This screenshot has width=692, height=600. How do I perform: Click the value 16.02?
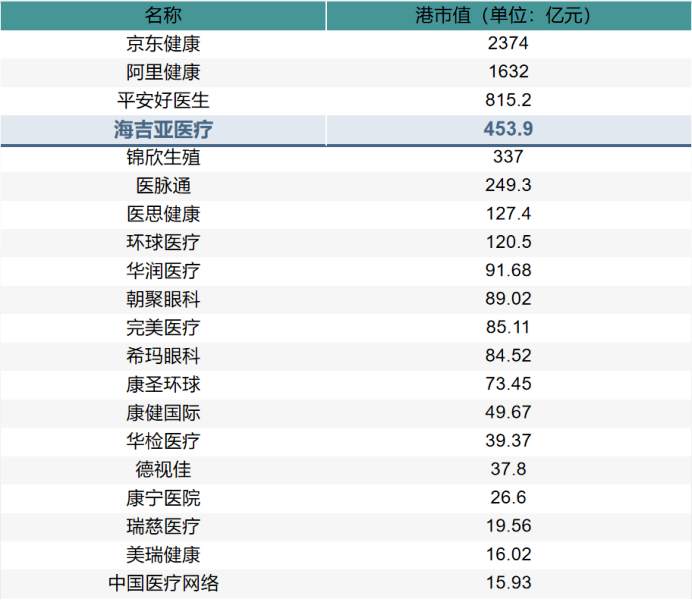pos(509,555)
